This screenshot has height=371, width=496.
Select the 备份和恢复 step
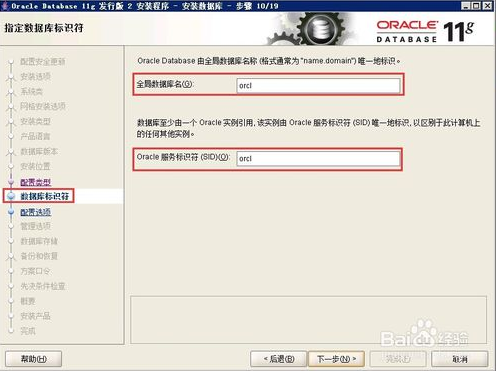(39, 256)
